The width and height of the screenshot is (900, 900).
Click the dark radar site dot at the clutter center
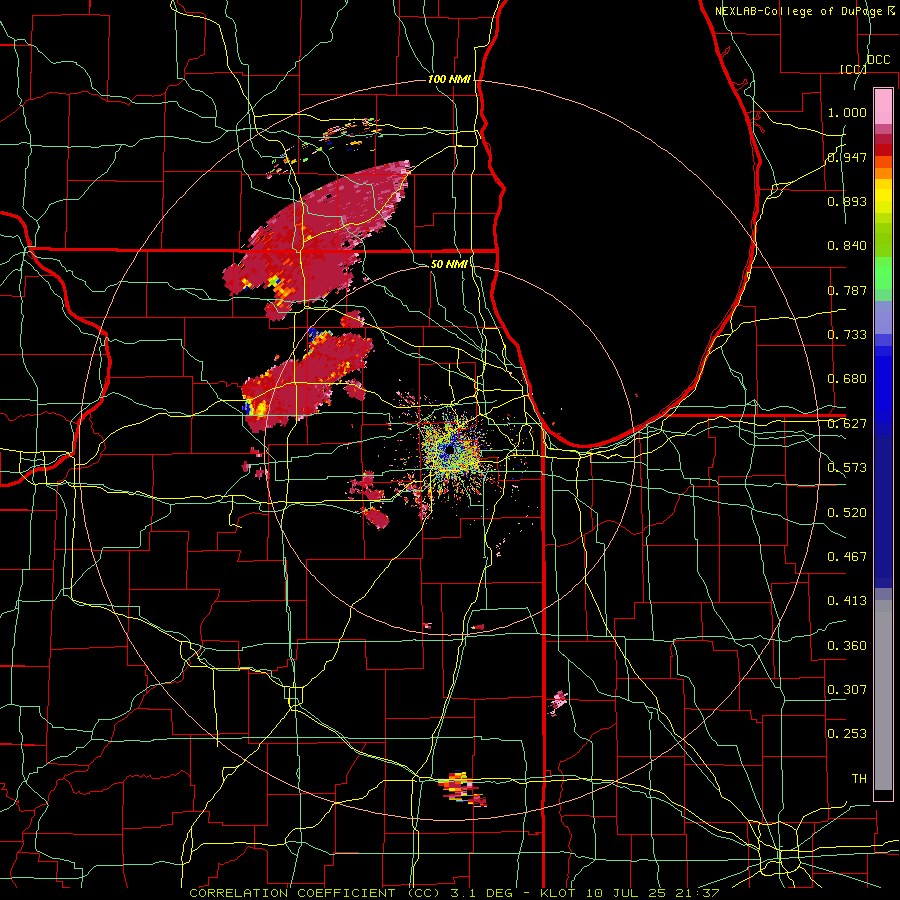click(450, 449)
